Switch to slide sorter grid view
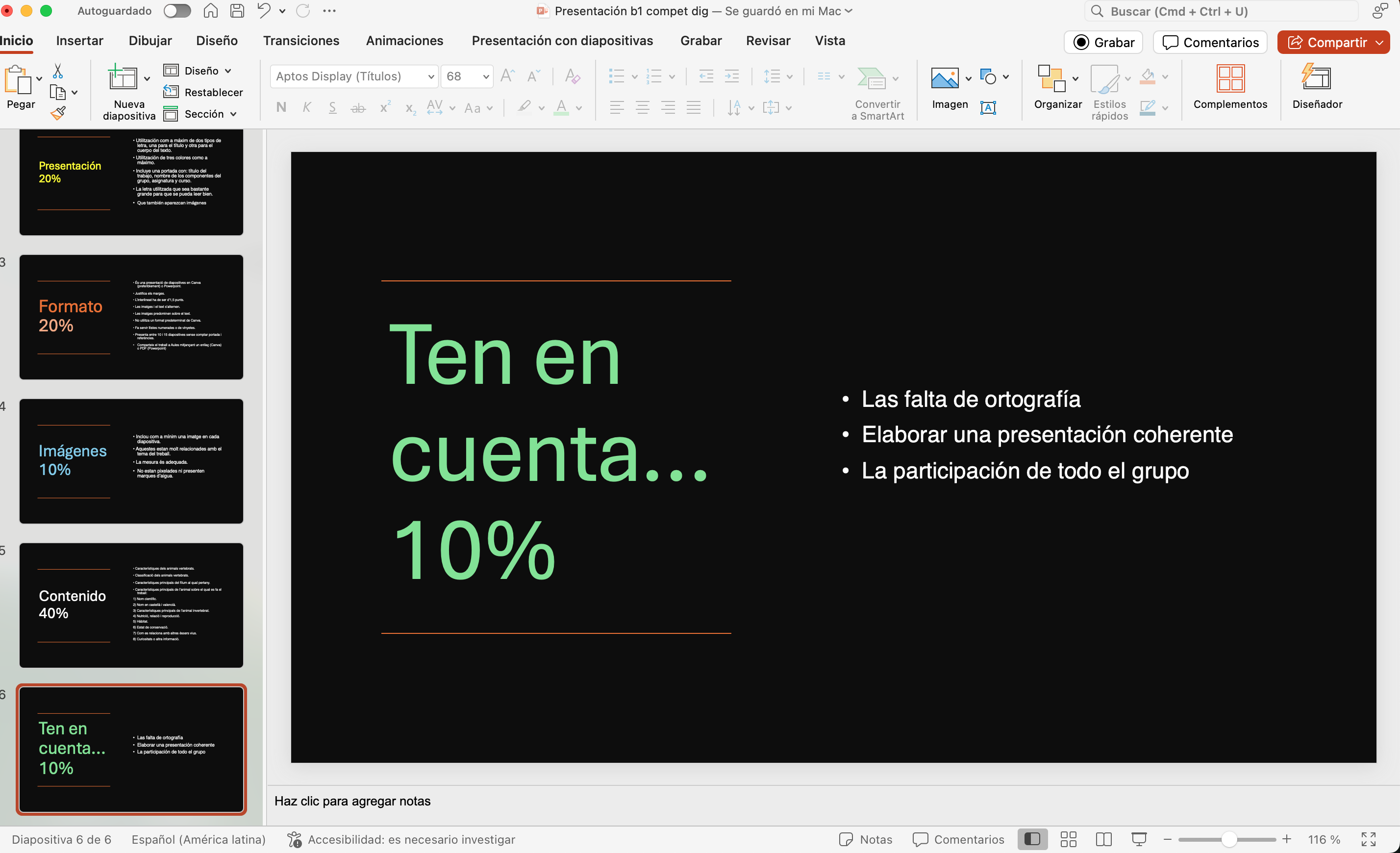 click(x=1068, y=839)
